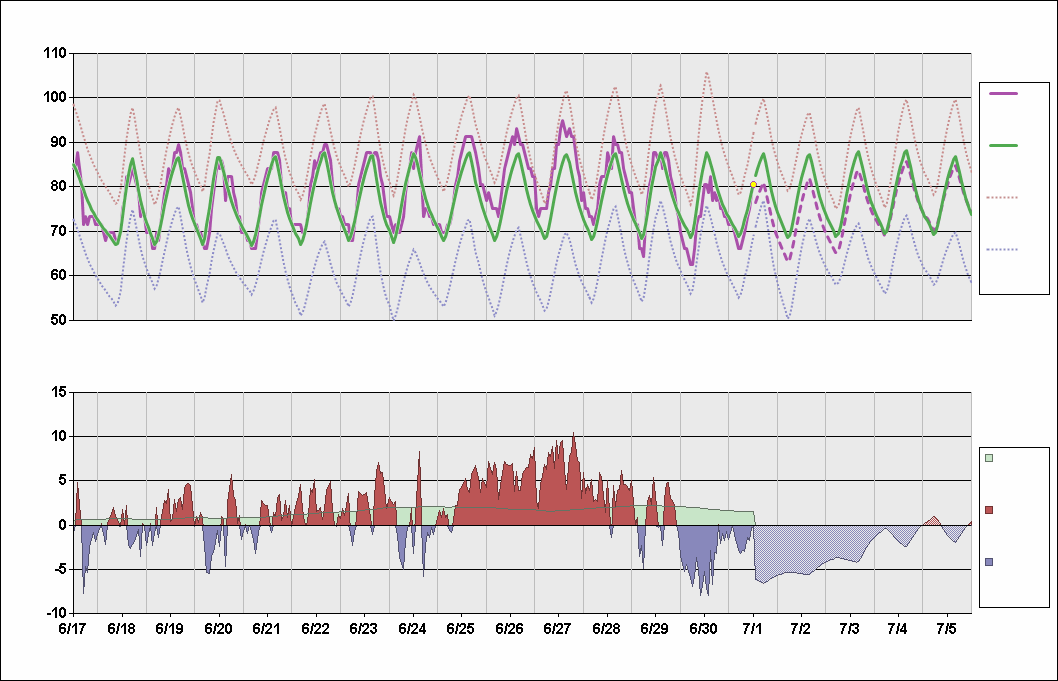Click the -10 value on lower axis
This screenshot has height=681, width=1058.
[x=57, y=614]
